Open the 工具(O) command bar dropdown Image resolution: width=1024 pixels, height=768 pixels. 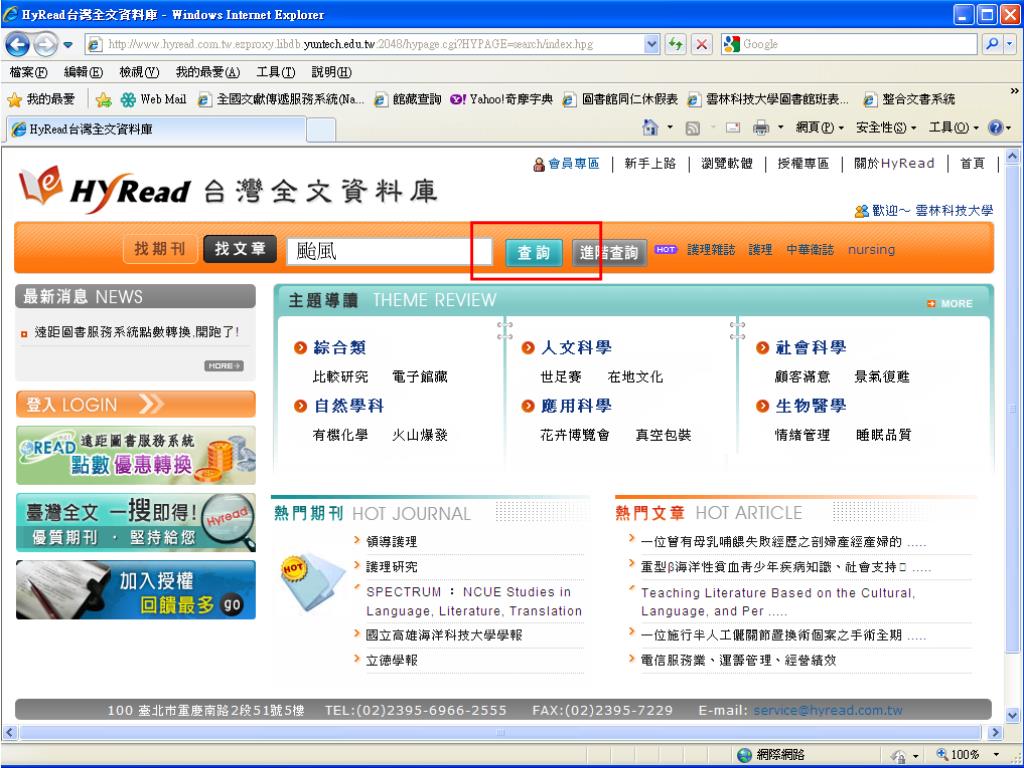pos(953,127)
